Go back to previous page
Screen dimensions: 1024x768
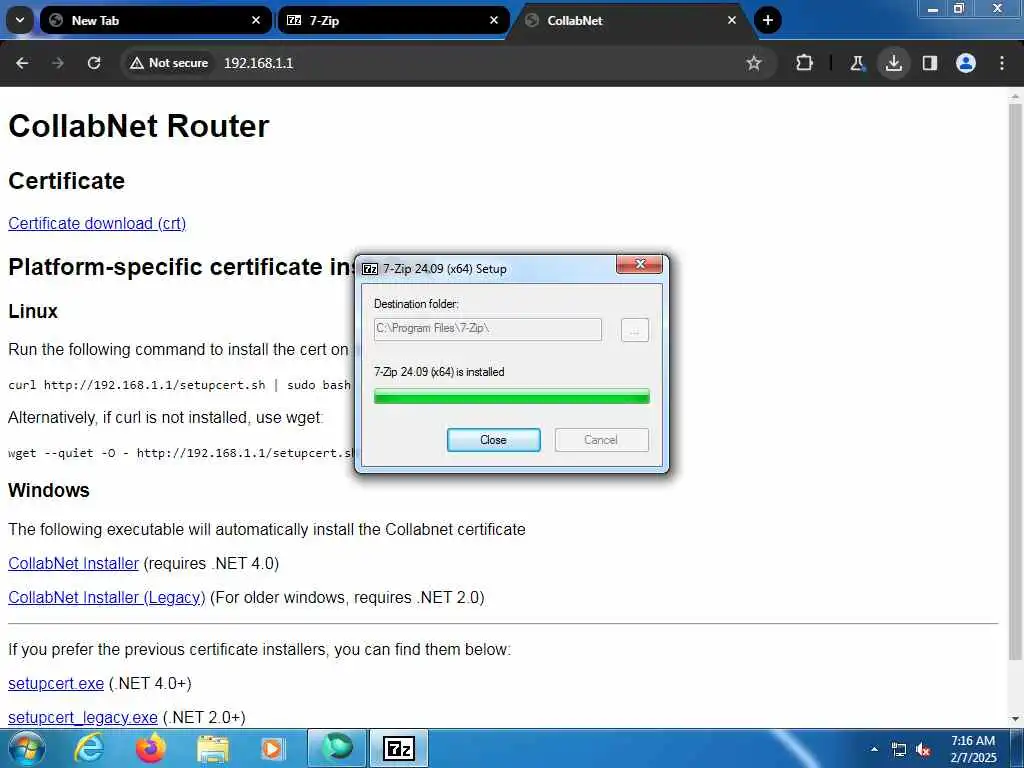22,63
